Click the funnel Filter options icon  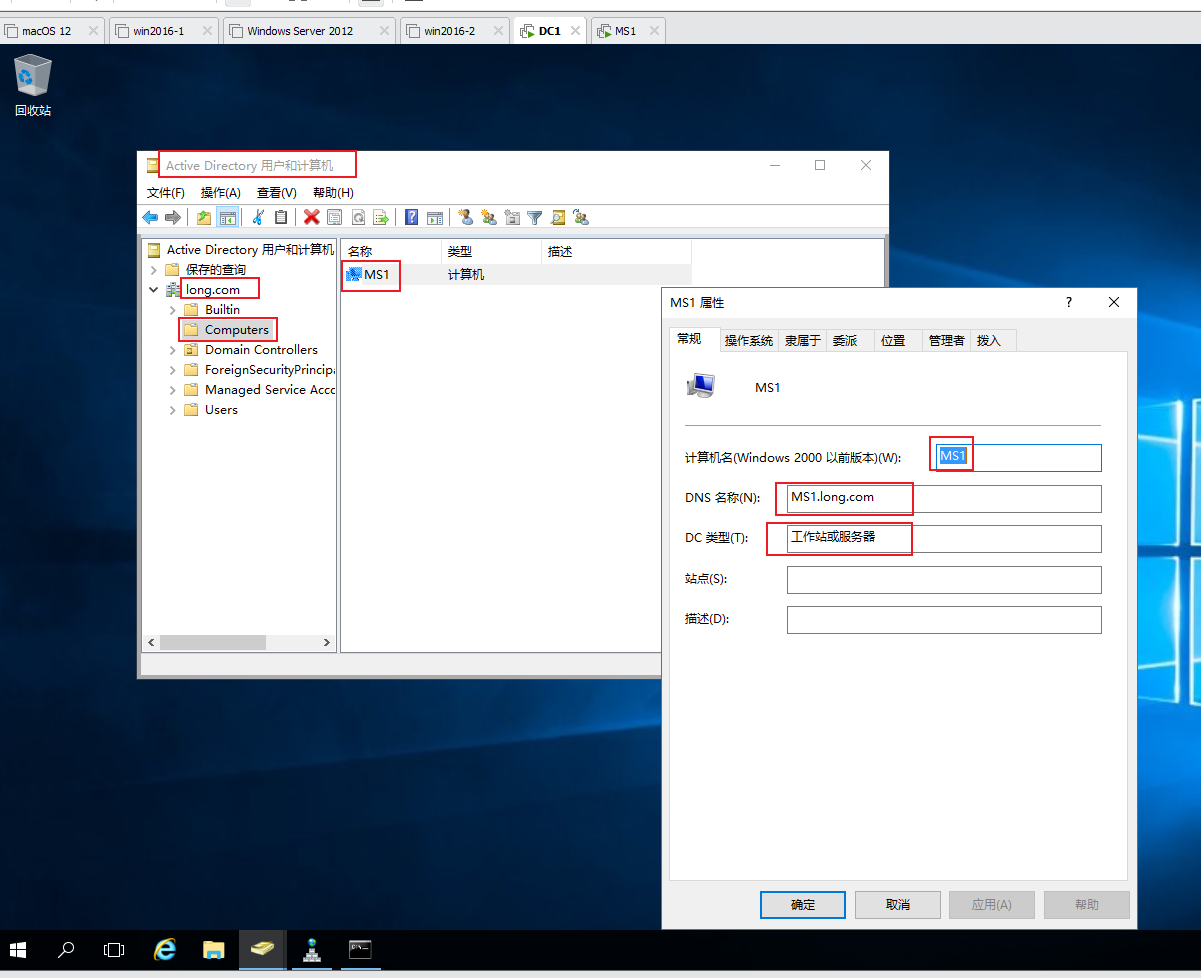[x=534, y=217]
